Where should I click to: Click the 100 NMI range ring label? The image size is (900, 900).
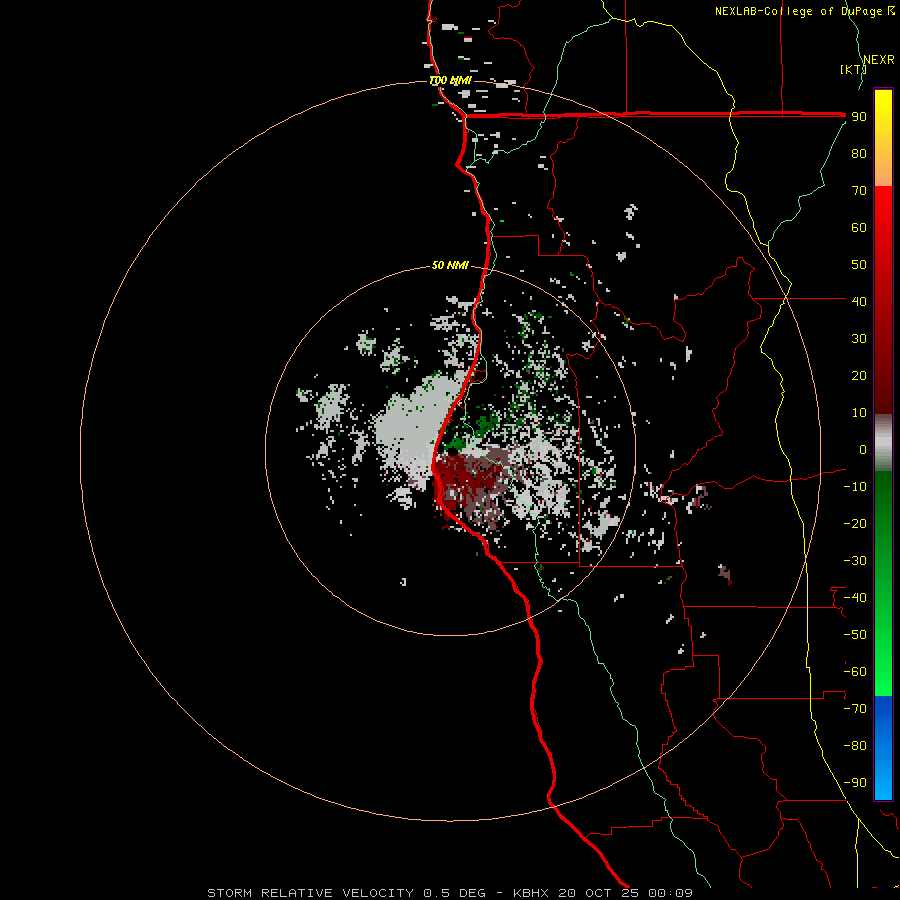[451, 80]
